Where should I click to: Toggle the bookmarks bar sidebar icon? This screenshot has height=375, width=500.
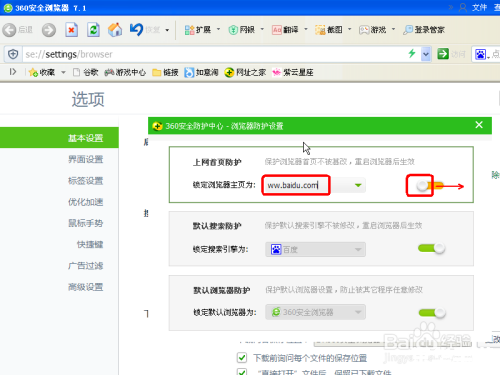13,72
